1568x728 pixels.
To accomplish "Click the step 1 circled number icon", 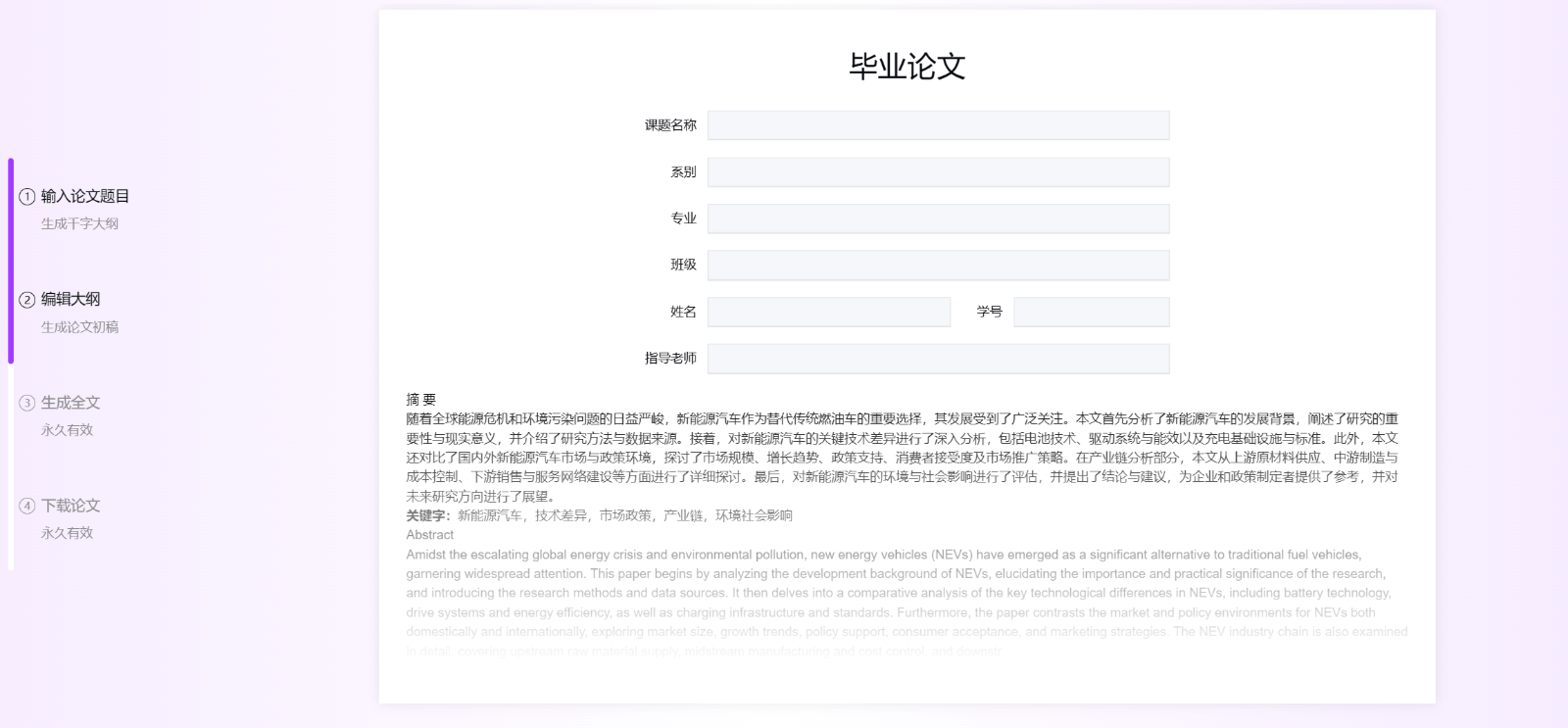I will tap(26, 197).
